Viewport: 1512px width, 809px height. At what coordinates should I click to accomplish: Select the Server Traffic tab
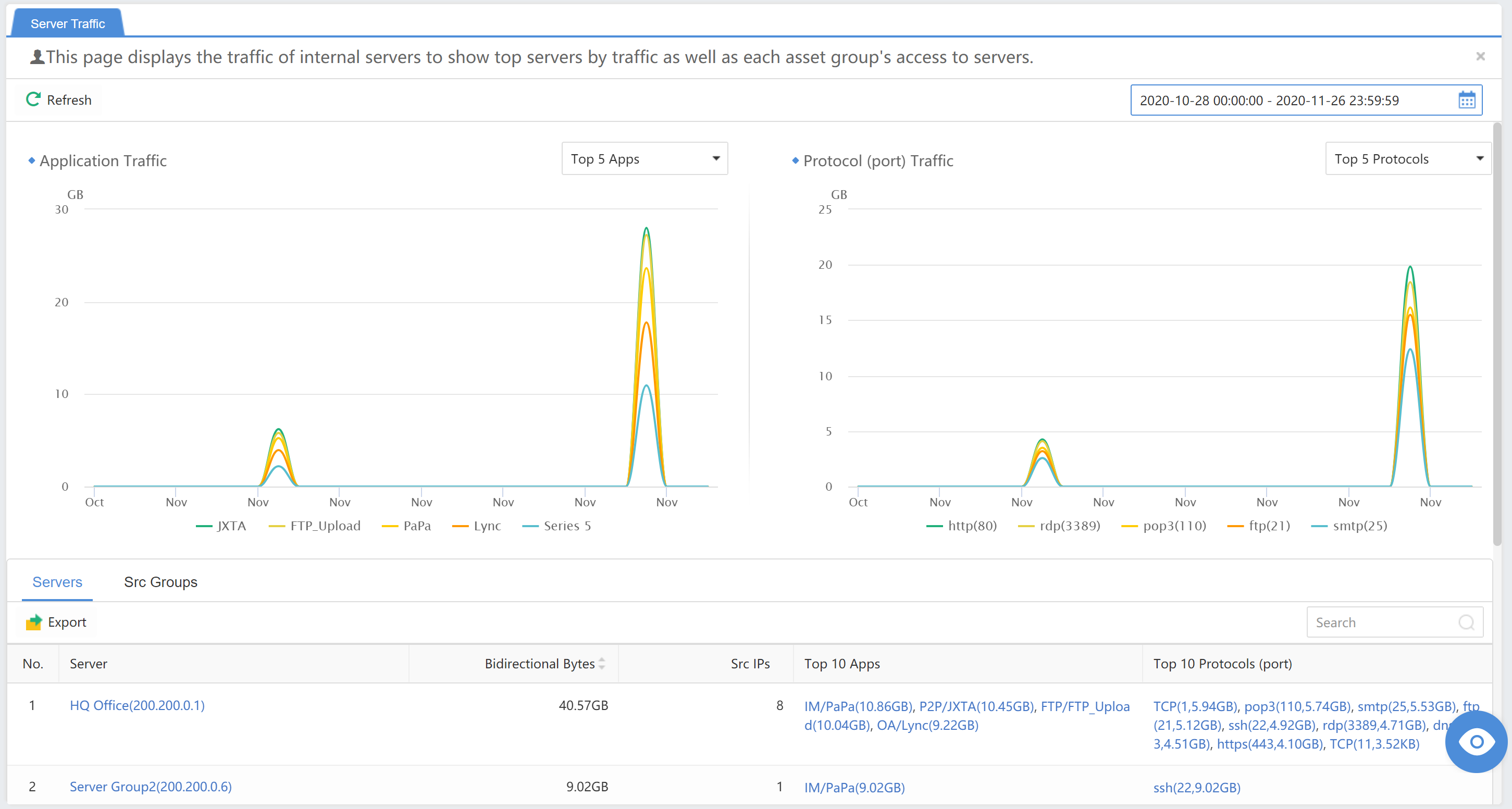coord(68,23)
